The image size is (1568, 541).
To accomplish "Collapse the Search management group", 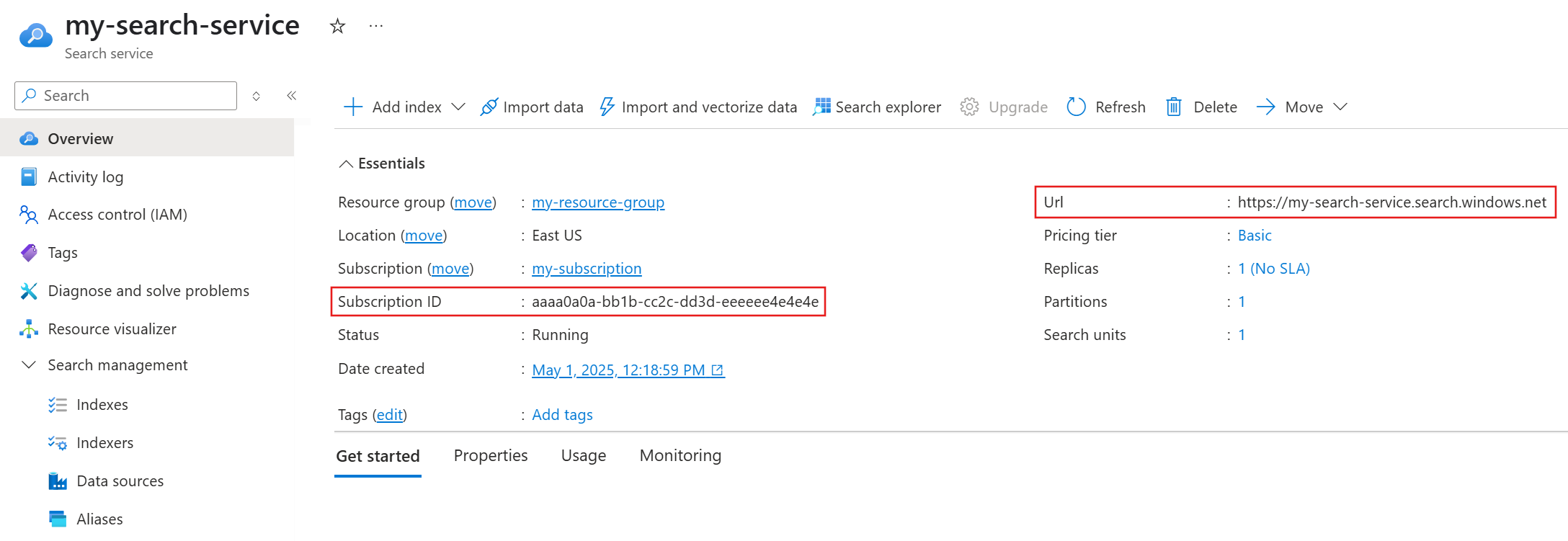I will [29, 365].
